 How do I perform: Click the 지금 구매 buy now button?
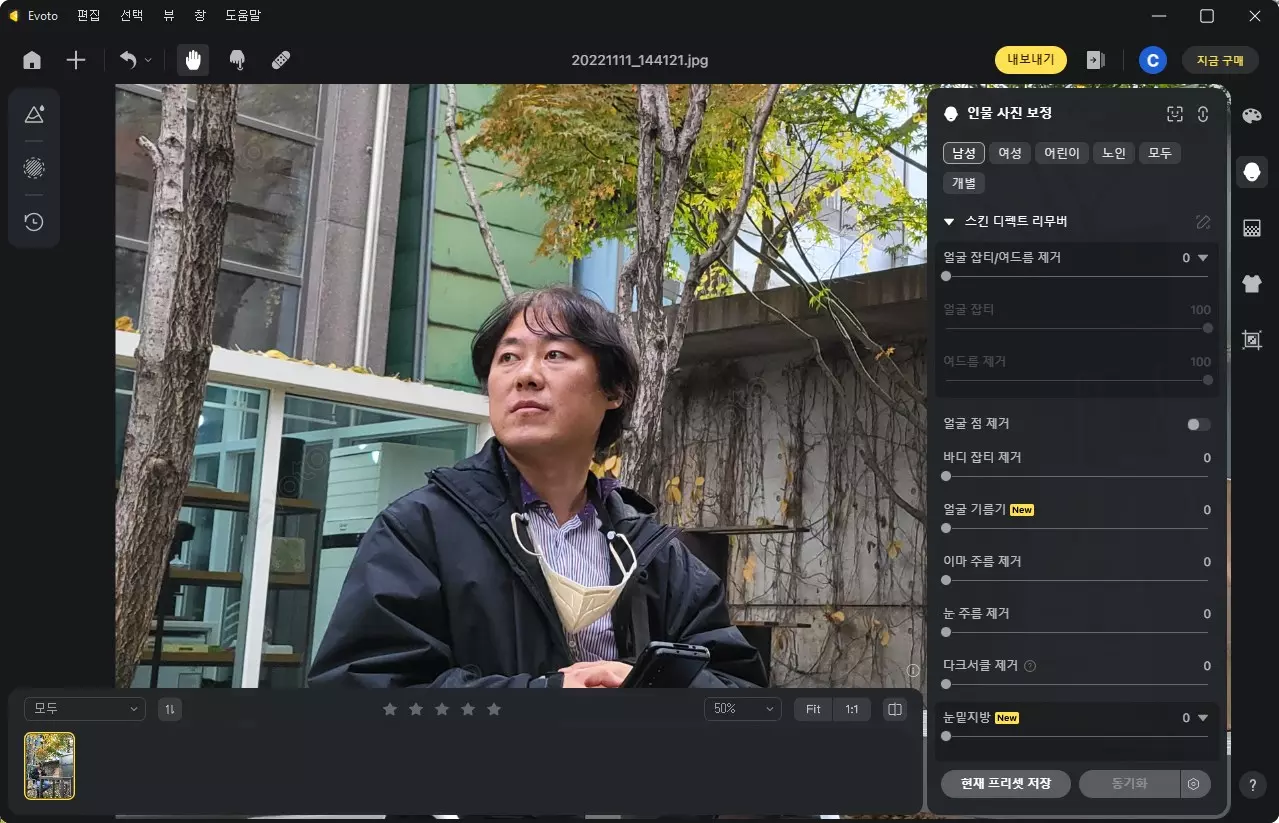(1220, 60)
